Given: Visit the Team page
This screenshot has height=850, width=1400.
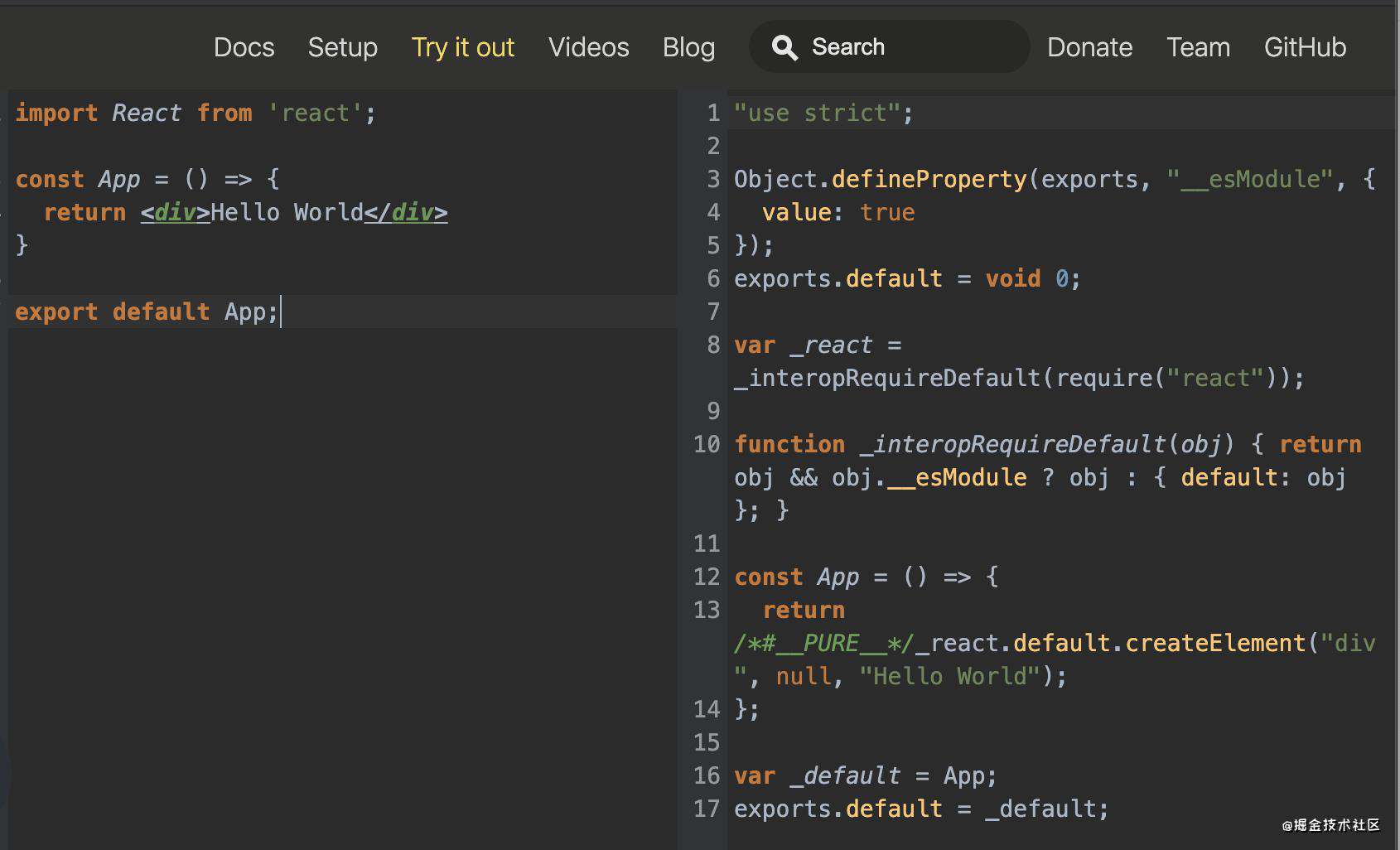Looking at the screenshot, I should point(1198,47).
